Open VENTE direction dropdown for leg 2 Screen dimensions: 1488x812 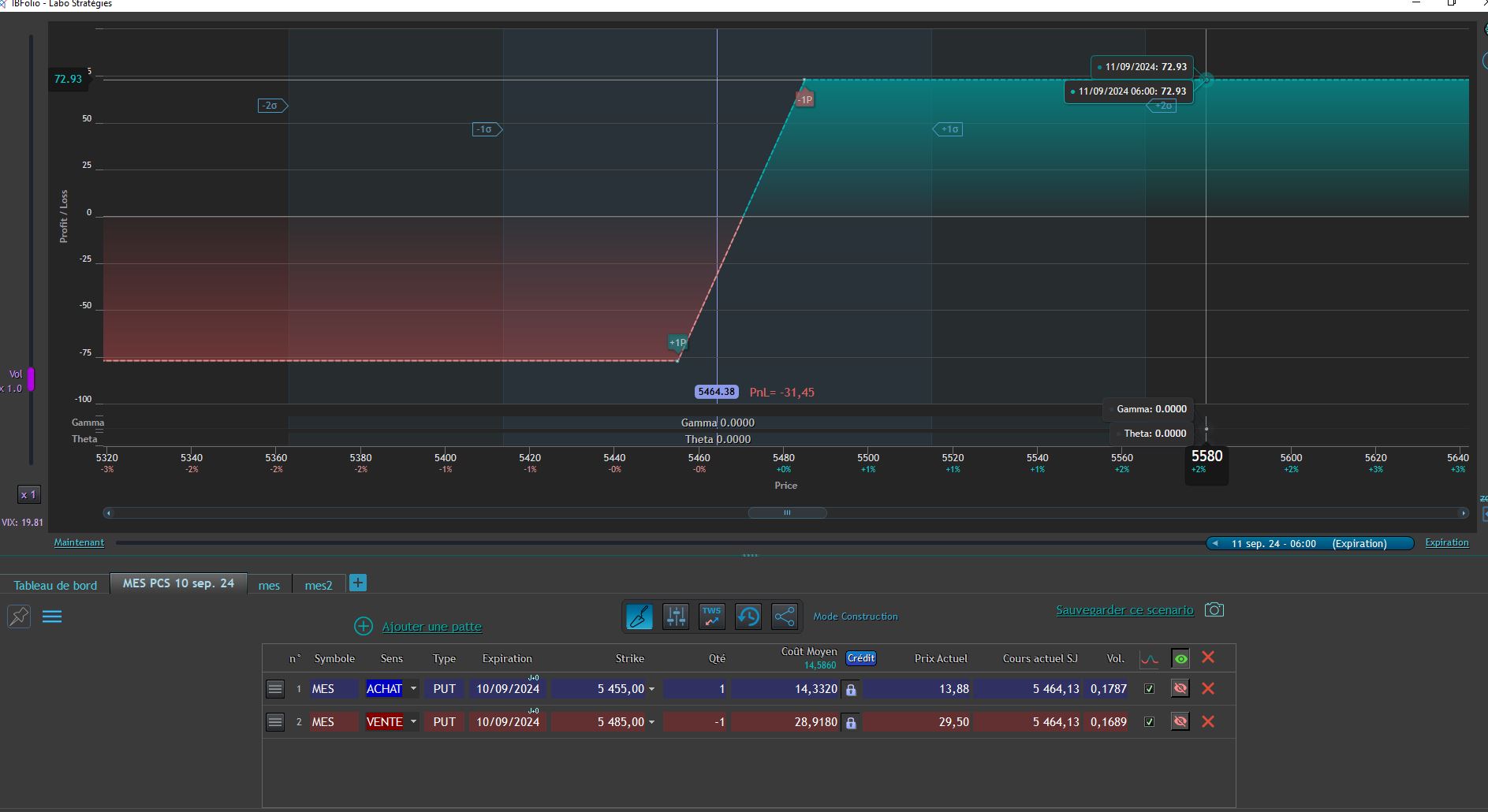[413, 721]
